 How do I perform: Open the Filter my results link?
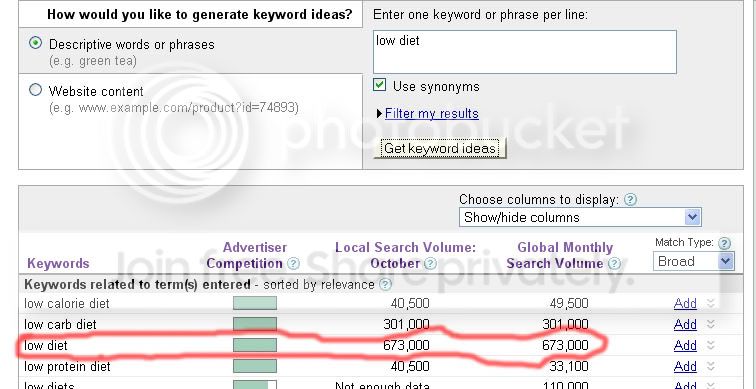432,114
